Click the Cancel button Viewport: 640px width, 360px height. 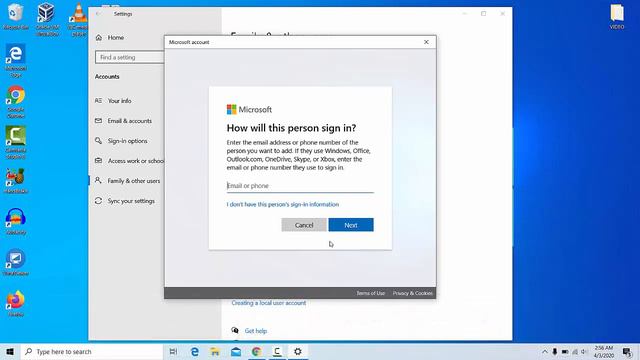304,225
